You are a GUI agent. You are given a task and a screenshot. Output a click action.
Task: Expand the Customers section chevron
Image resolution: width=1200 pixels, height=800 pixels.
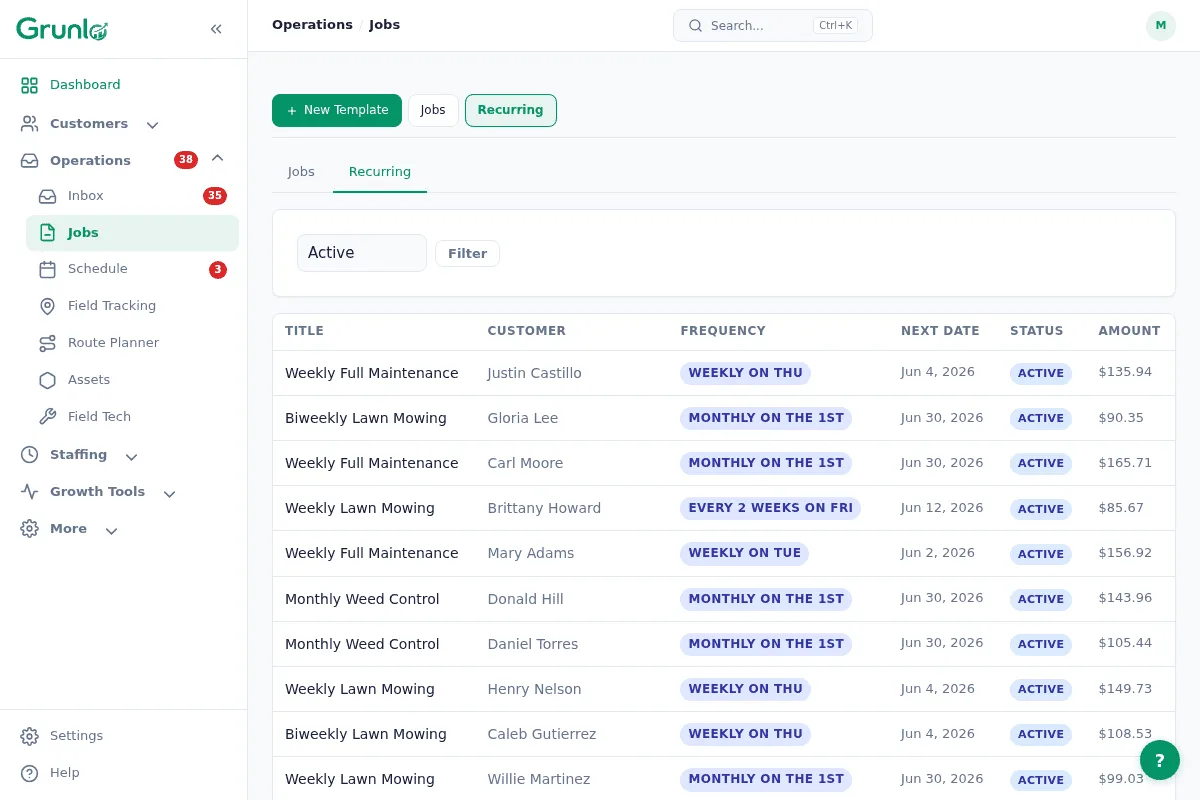tap(152, 125)
